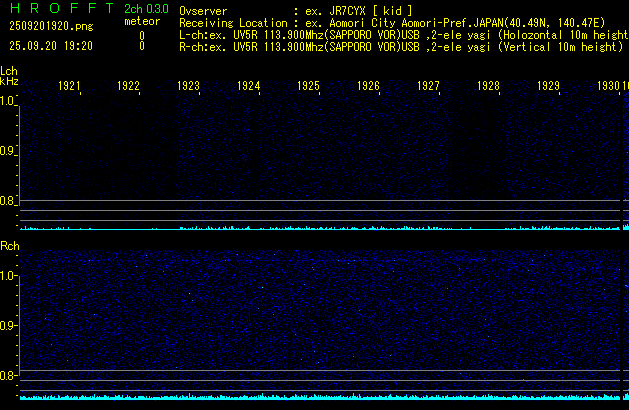The image size is (629, 410).
Task: Click the 1929 time tick label
Action: tap(549, 87)
